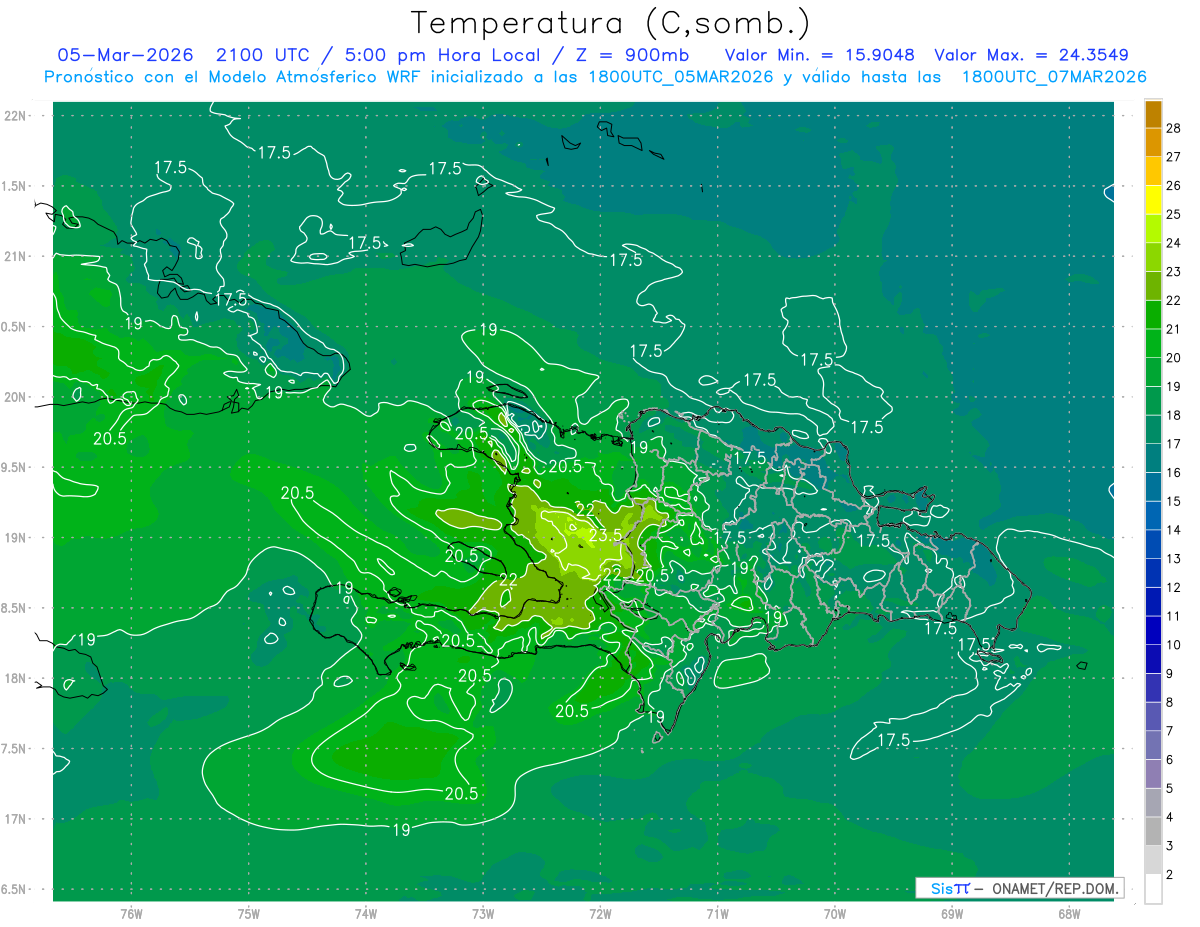Screen dimensions: 1200x927
Task: Click the "76W" longitude axis label
Action: tap(131, 913)
